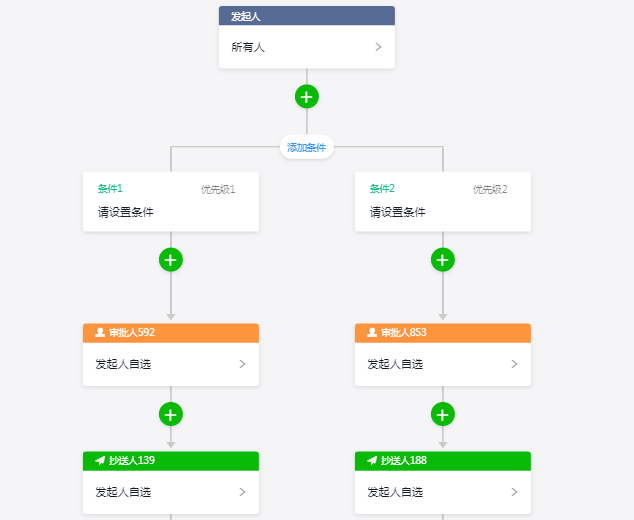The width and height of the screenshot is (634, 520).
Task: Expand 抄送人188 settings chevron
Action: point(514,492)
